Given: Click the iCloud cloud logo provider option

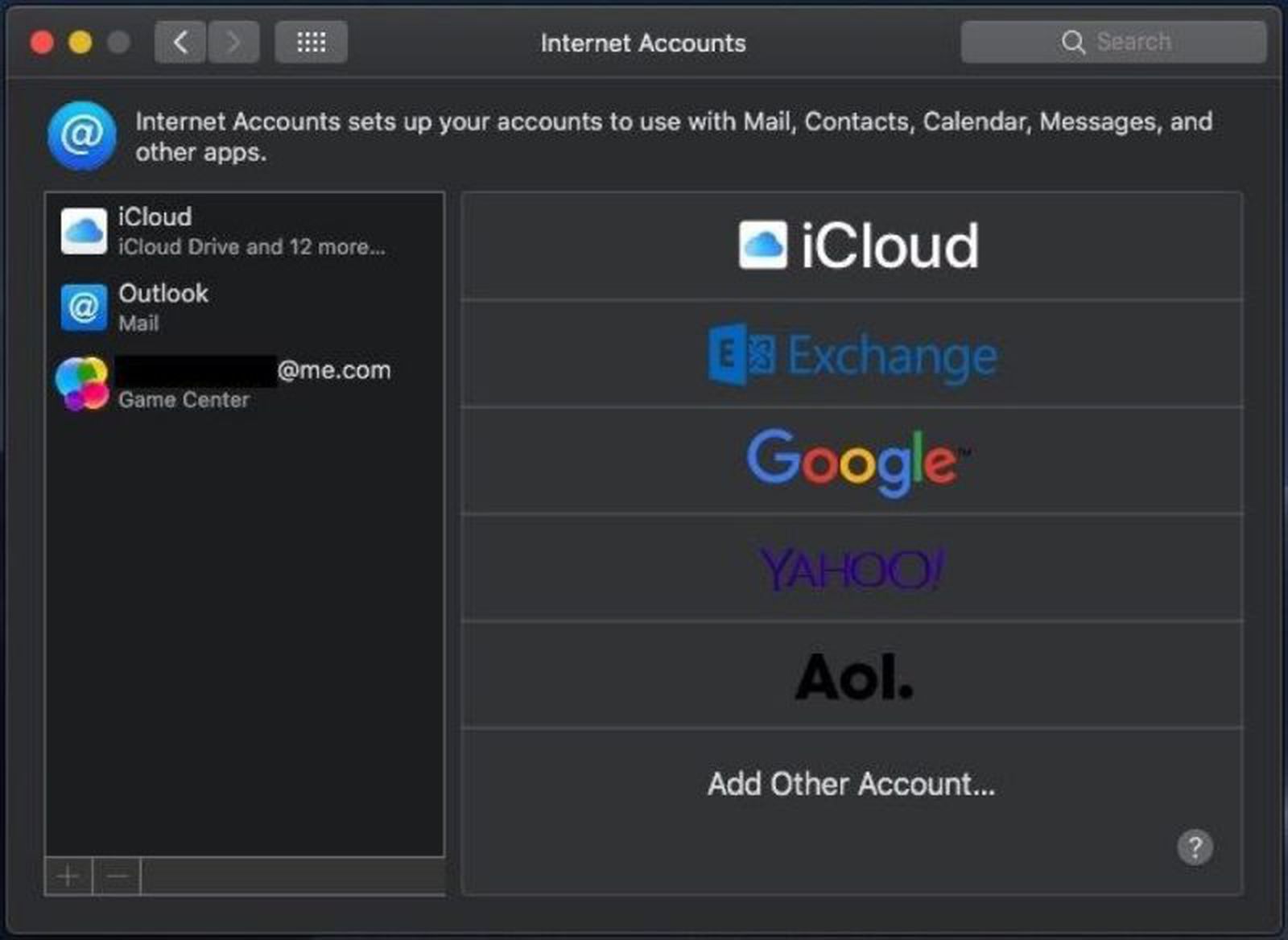Looking at the screenshot, I should pyautogui.click(x=855, y=244).
